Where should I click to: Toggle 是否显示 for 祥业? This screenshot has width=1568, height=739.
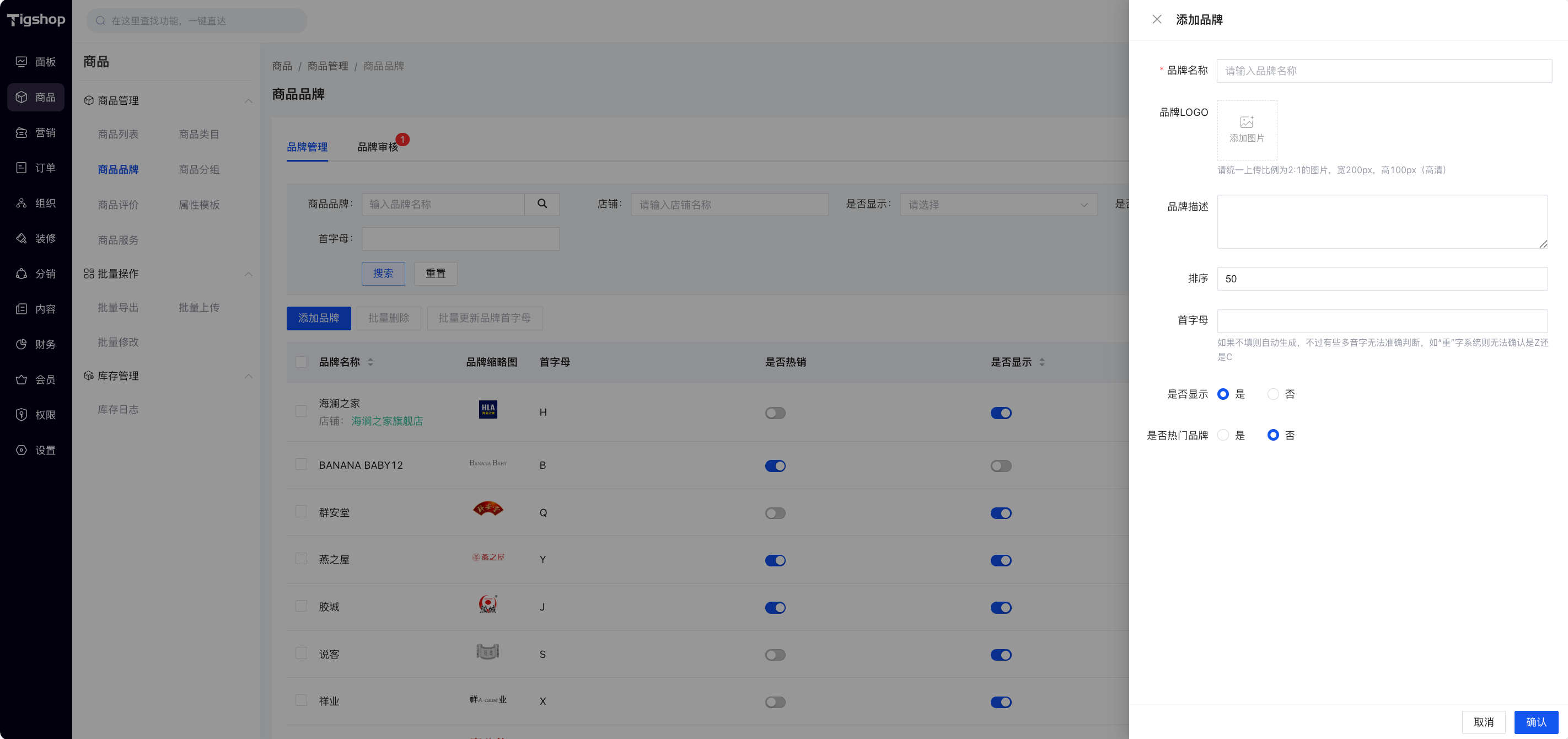click(x=1001, y=702)
